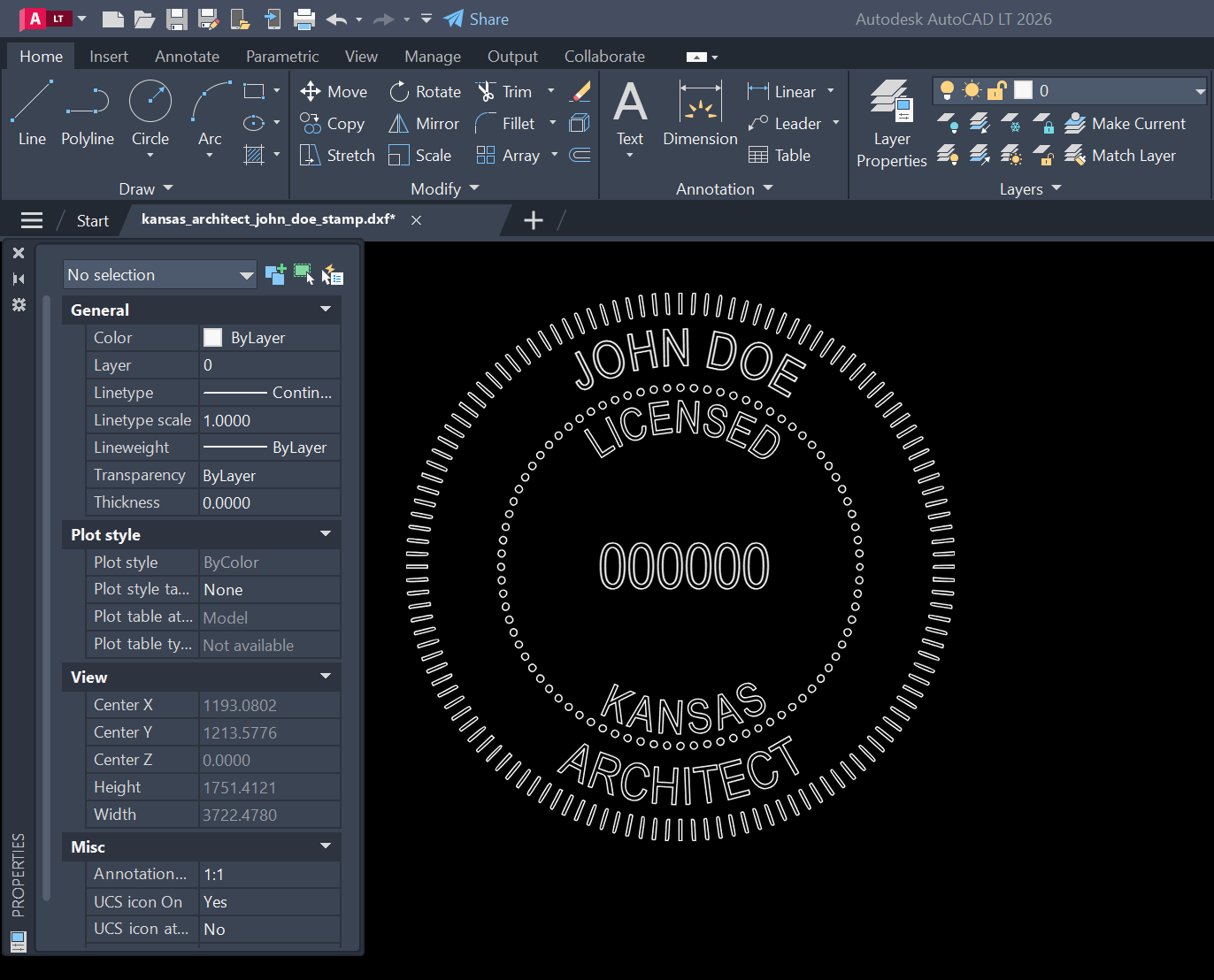Select the Line tool
1214x980 pixels.
tap(32, 112)
